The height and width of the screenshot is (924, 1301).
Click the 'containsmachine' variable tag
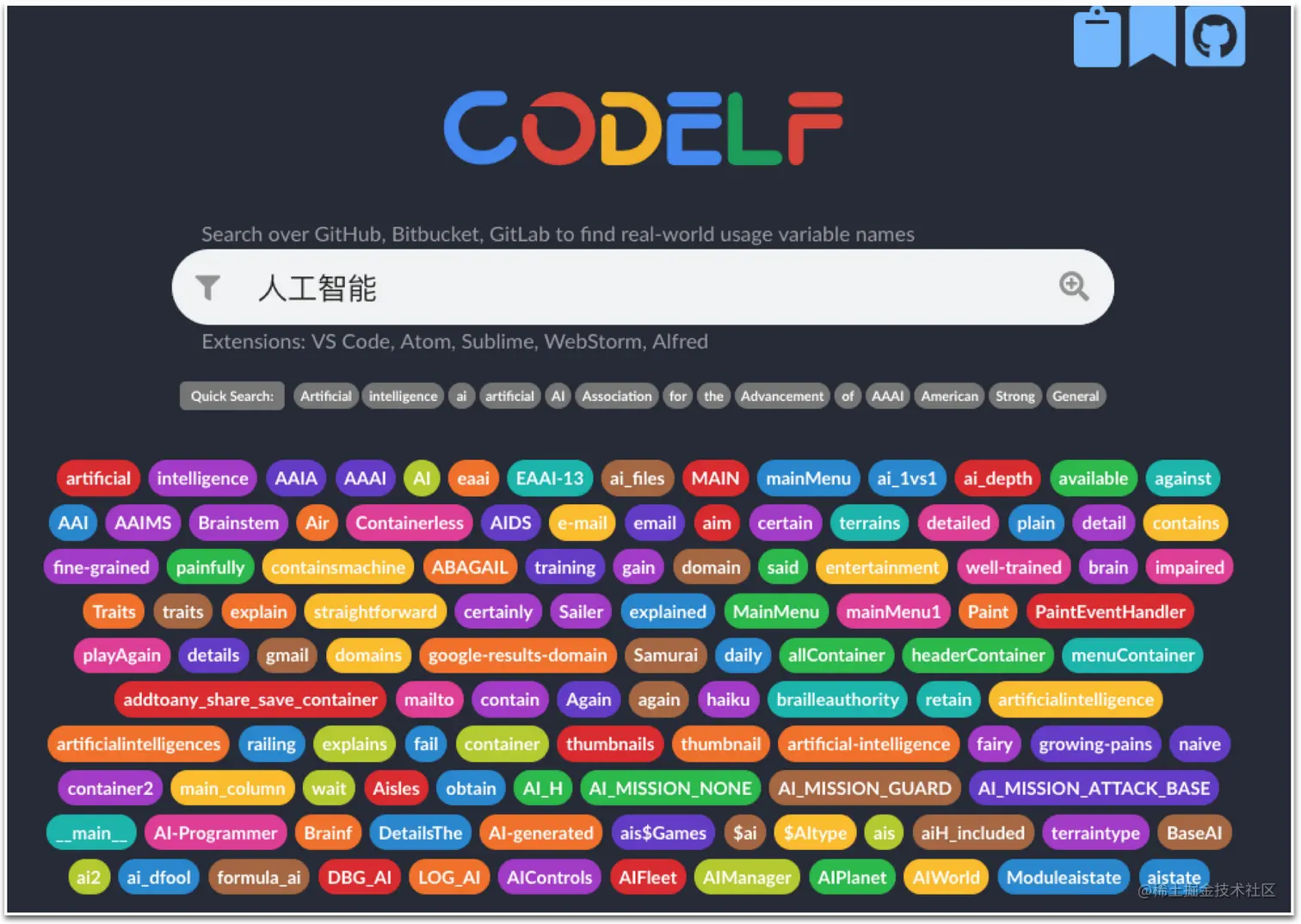coord(338,568)
